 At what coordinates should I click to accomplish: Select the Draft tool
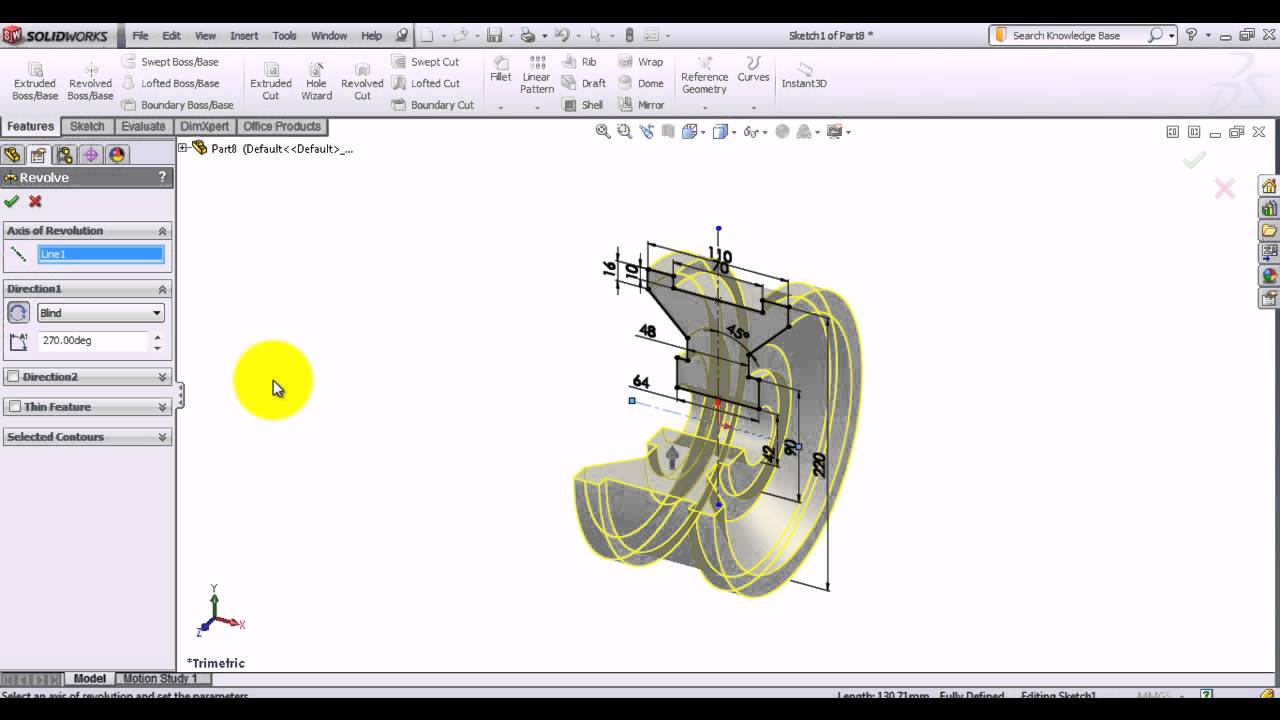584,83
